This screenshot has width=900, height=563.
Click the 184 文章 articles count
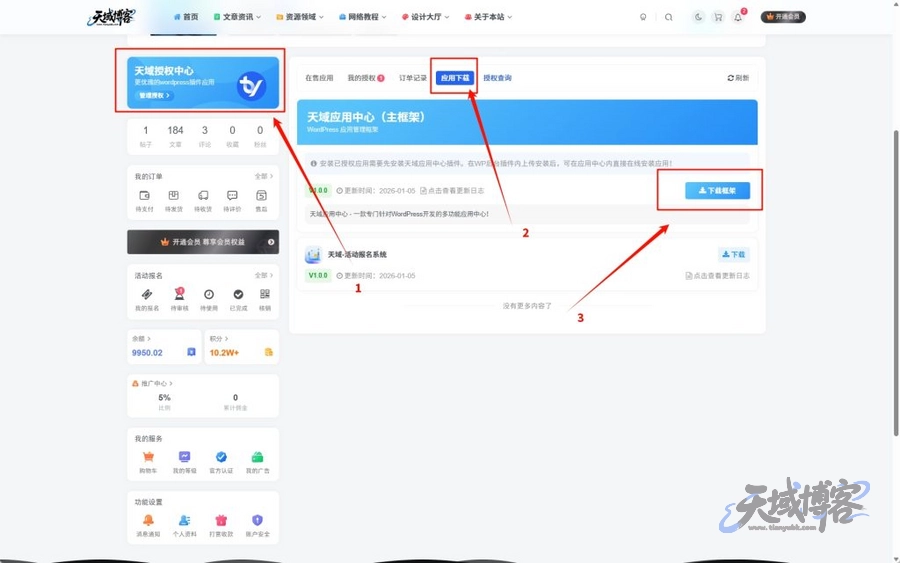pyautogui.click(x=175, y=136)
